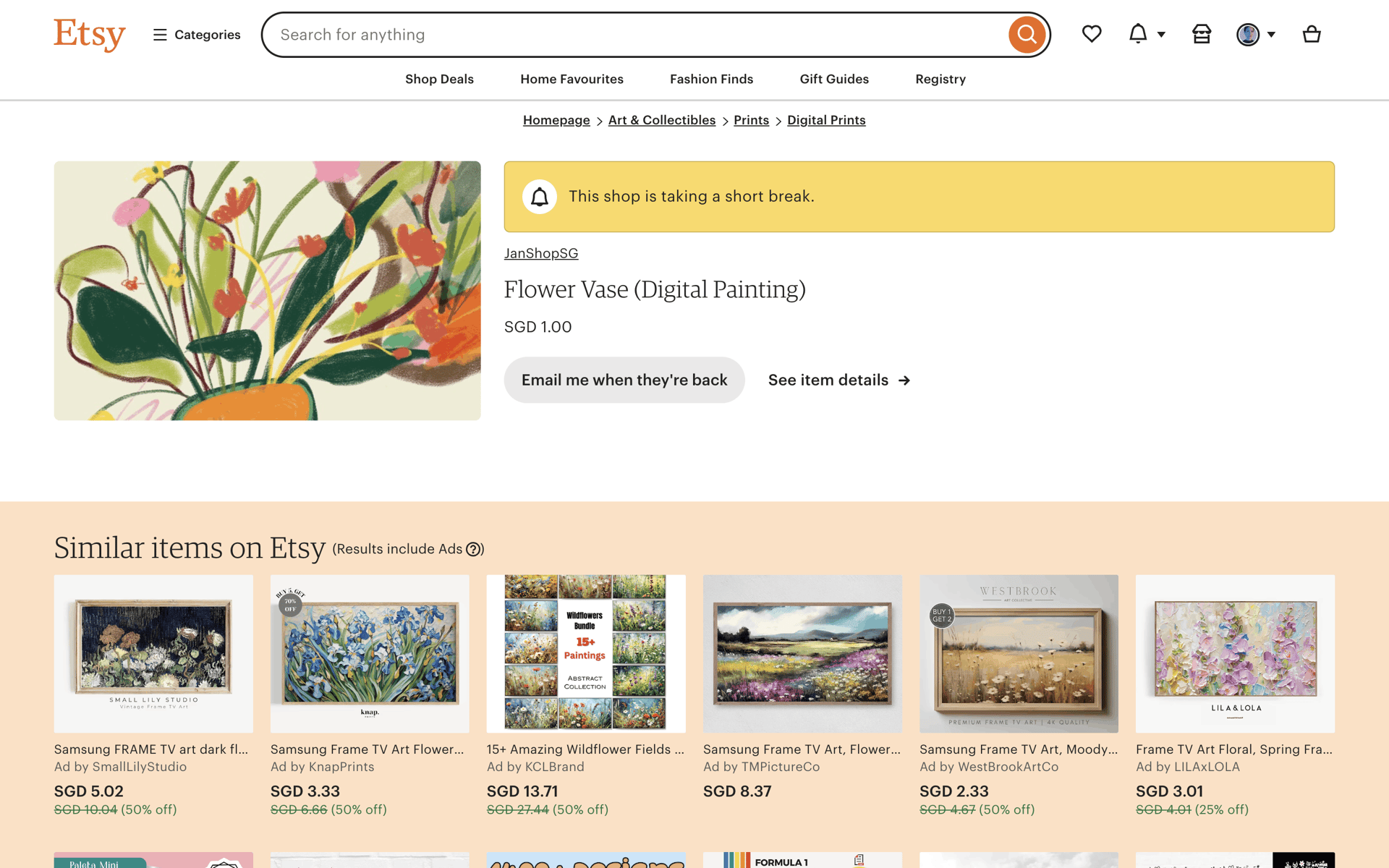Click Buy 1 Get 2 badge on Westbrook image
The width and height of the screenshot is (1389, 868).
[x=941, y=616]
